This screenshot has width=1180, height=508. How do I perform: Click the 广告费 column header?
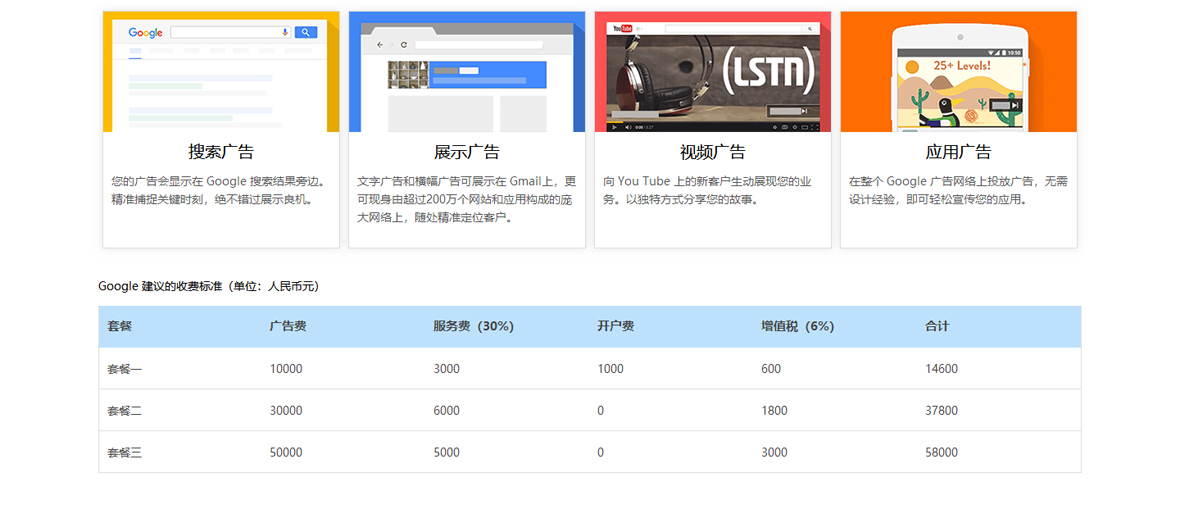coord(287,327)
